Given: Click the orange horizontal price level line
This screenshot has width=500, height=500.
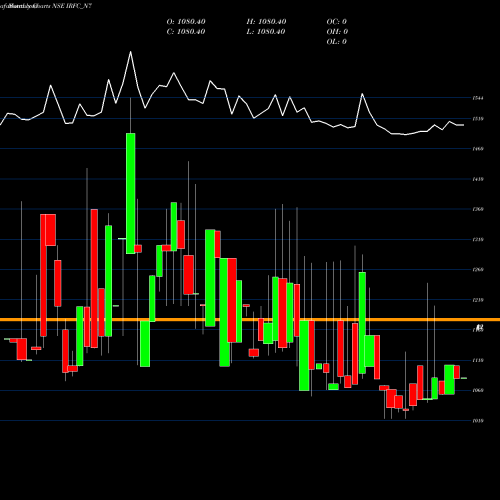Looking at the screenshot, I should point(250,320).
